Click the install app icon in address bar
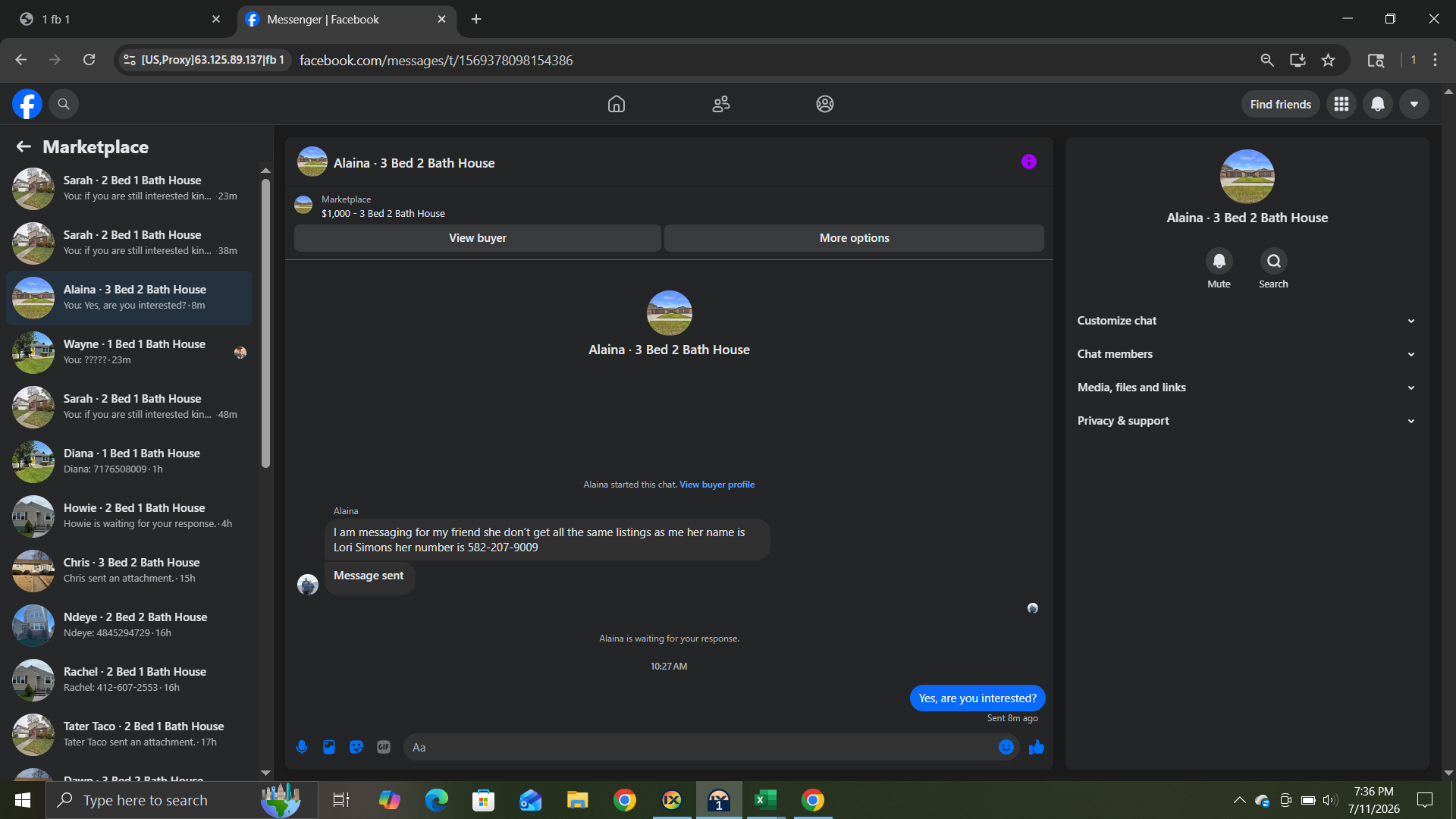1456x819 pixels. pyautogui.click(x=1298, y=60)
